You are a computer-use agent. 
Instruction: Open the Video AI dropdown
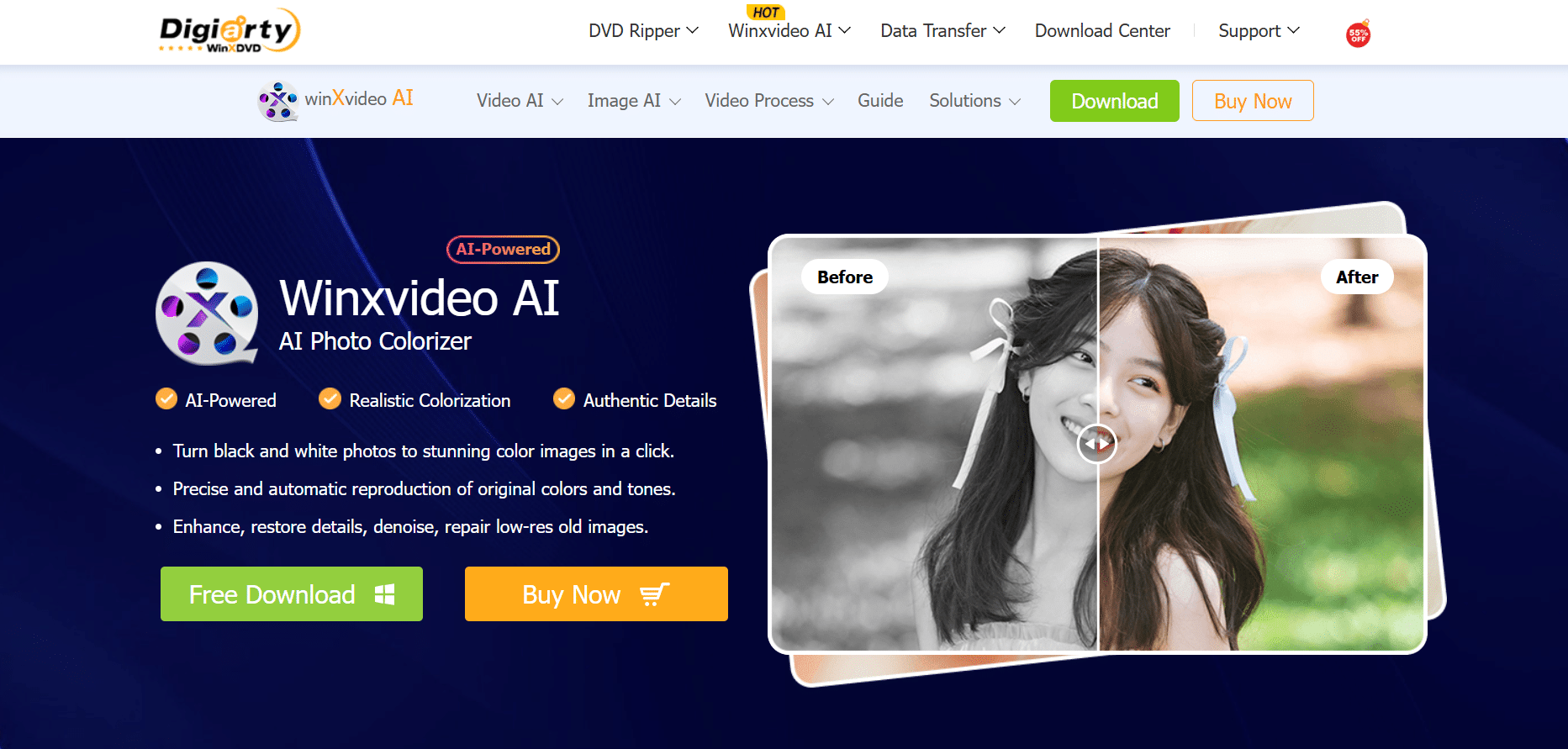pos(519,101)
